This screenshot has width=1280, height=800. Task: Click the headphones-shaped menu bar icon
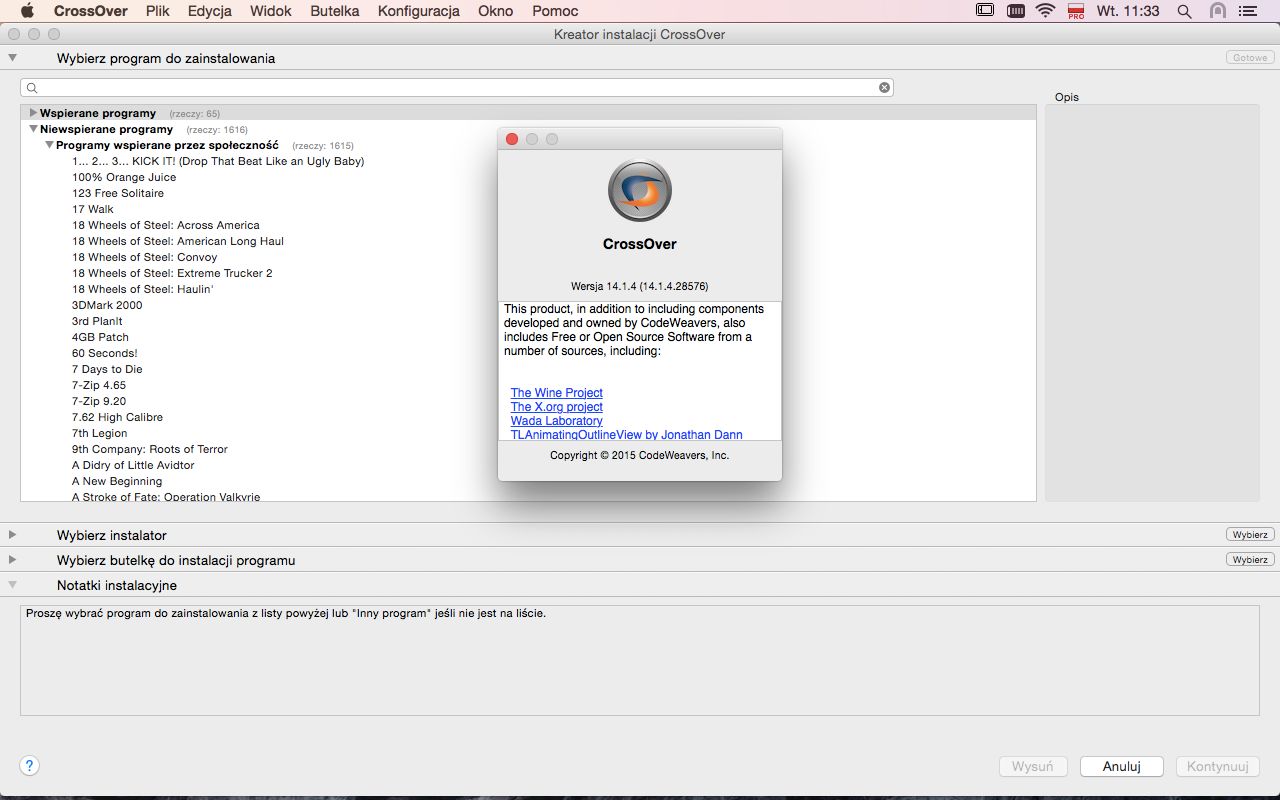1217,11
